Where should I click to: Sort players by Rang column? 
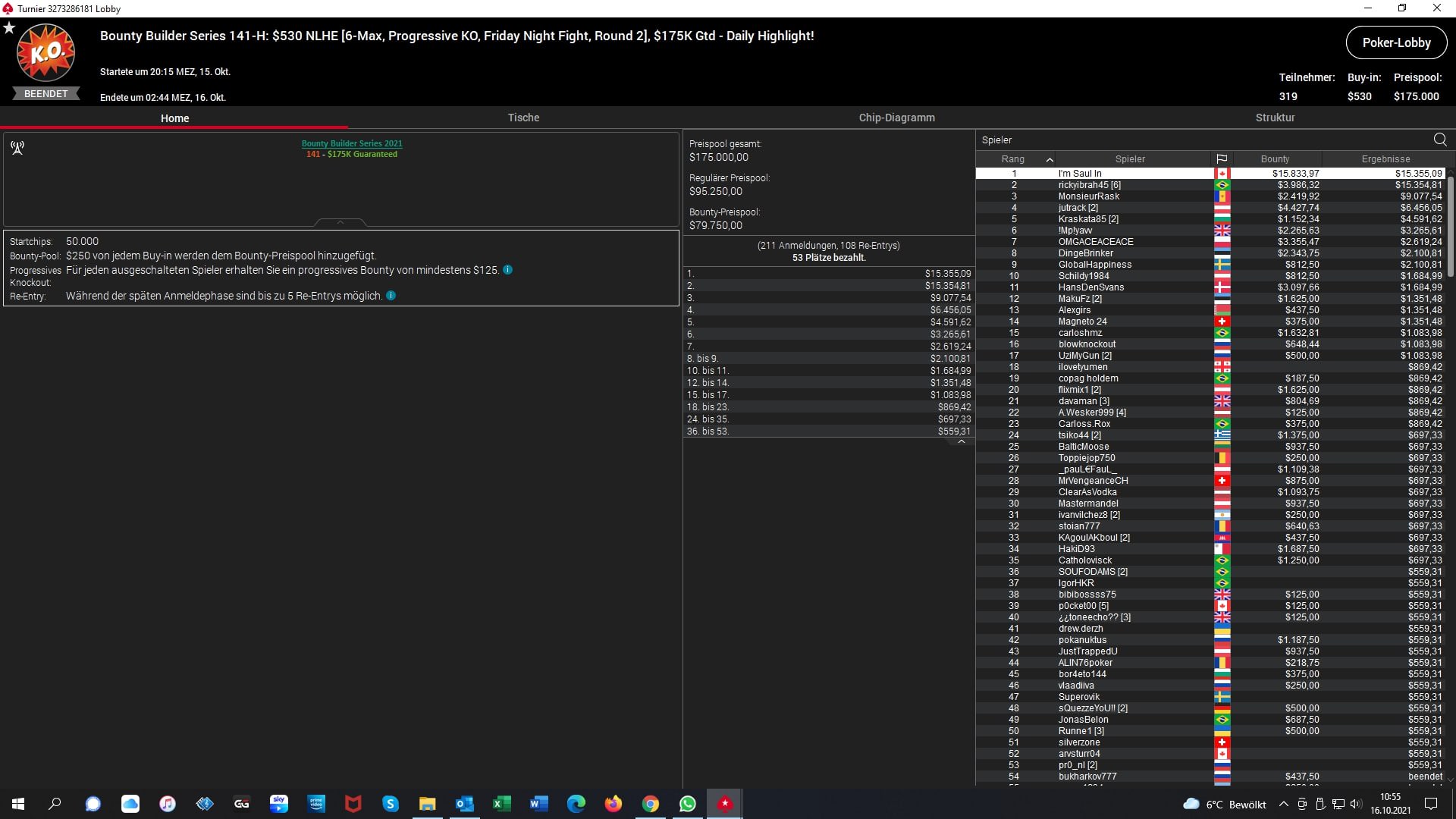(1013, 159)
